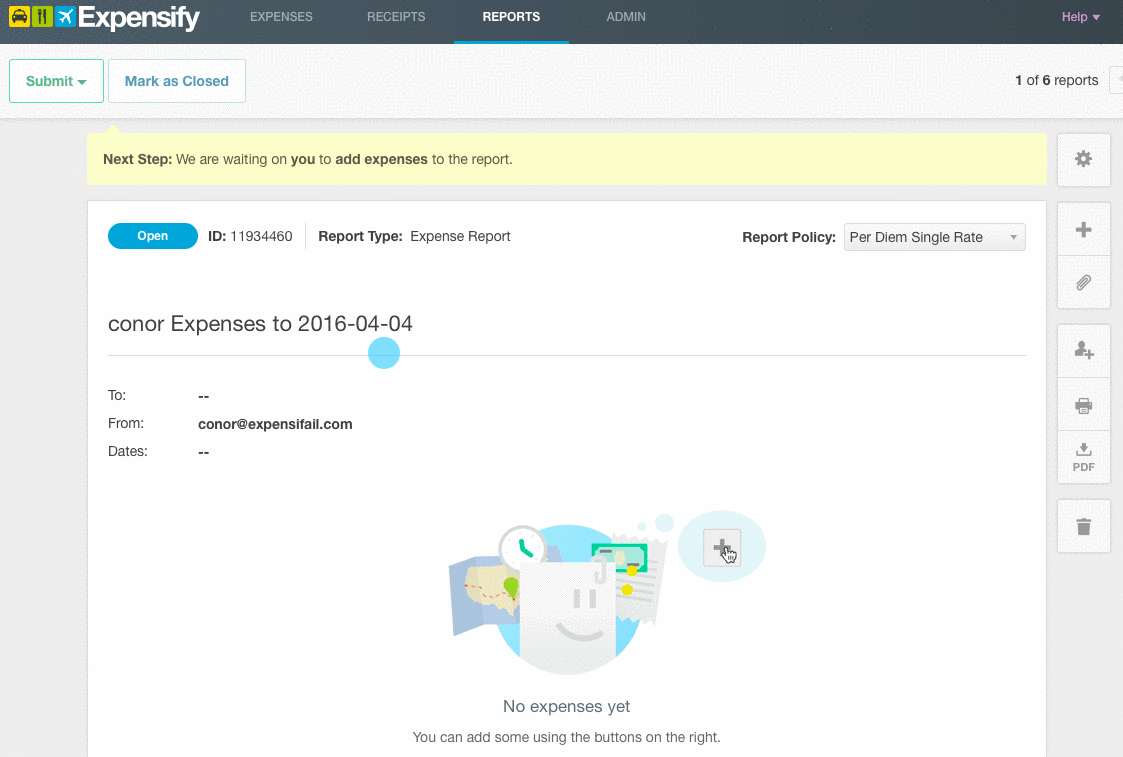1123x757 pixels.
Task: Open the Admin tab
Action: [x=626, y=16]
